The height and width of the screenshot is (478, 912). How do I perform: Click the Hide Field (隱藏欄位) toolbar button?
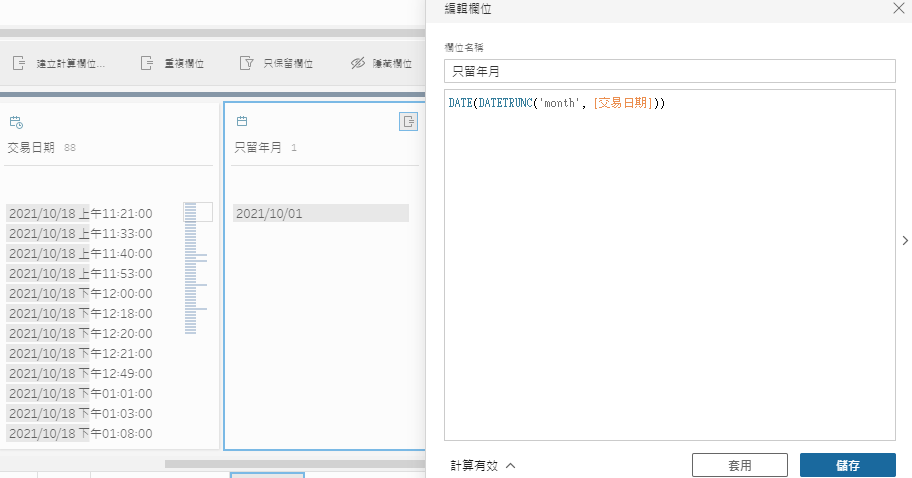point(382,63)
